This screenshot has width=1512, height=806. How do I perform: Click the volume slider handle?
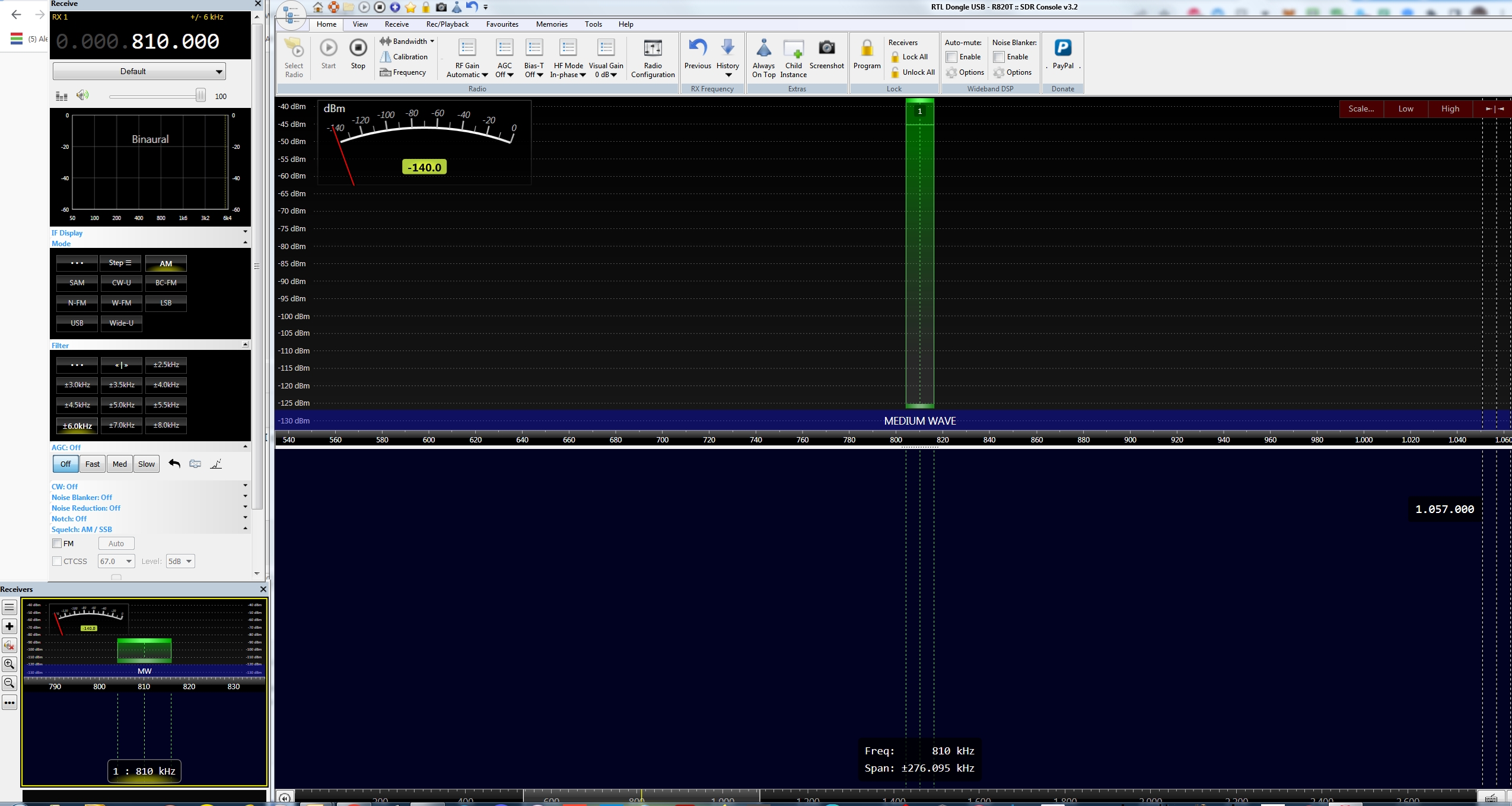[200, 95]
